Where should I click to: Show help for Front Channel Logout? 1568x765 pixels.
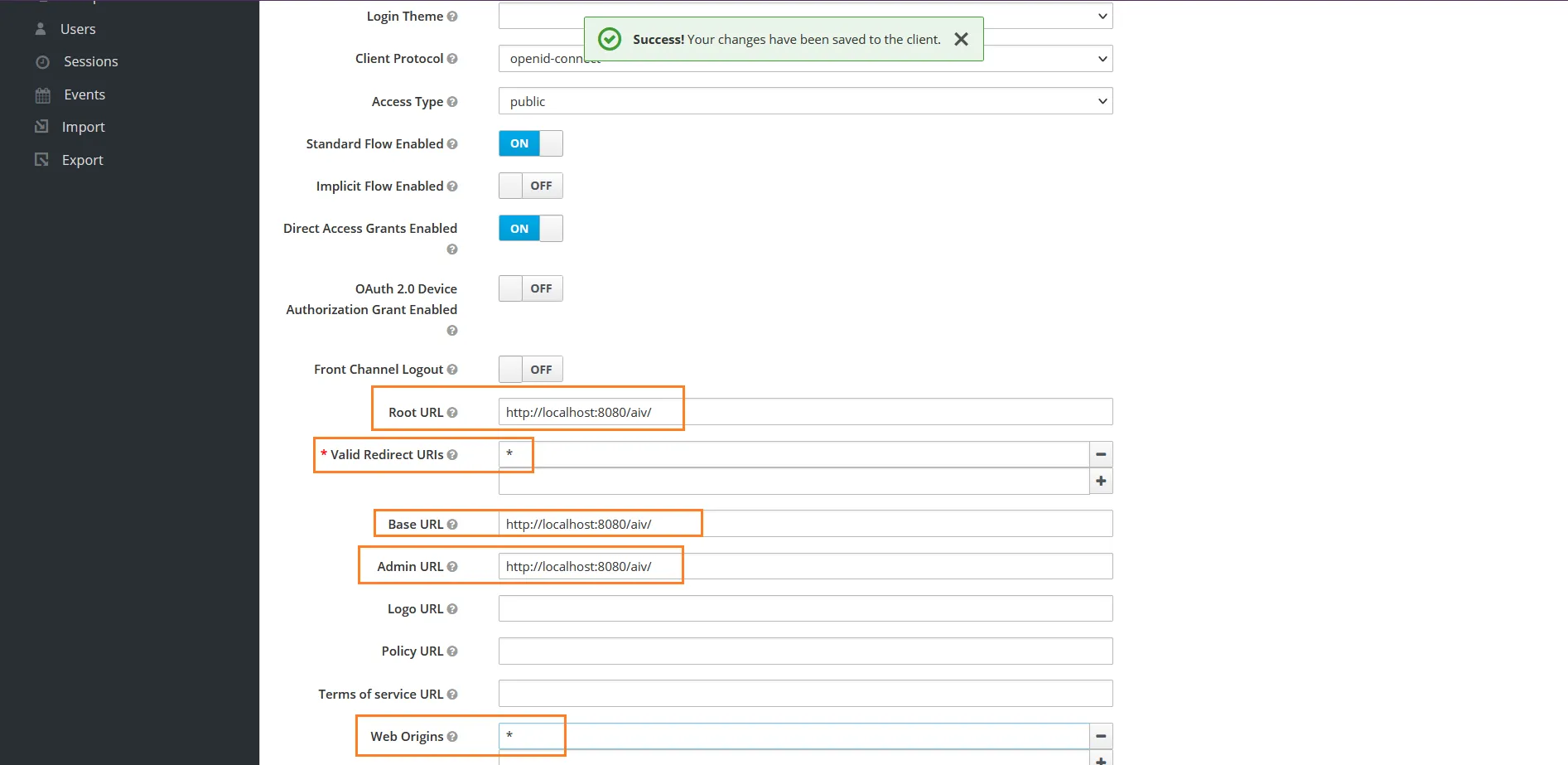pyautogui.click(x=452, y=370)
